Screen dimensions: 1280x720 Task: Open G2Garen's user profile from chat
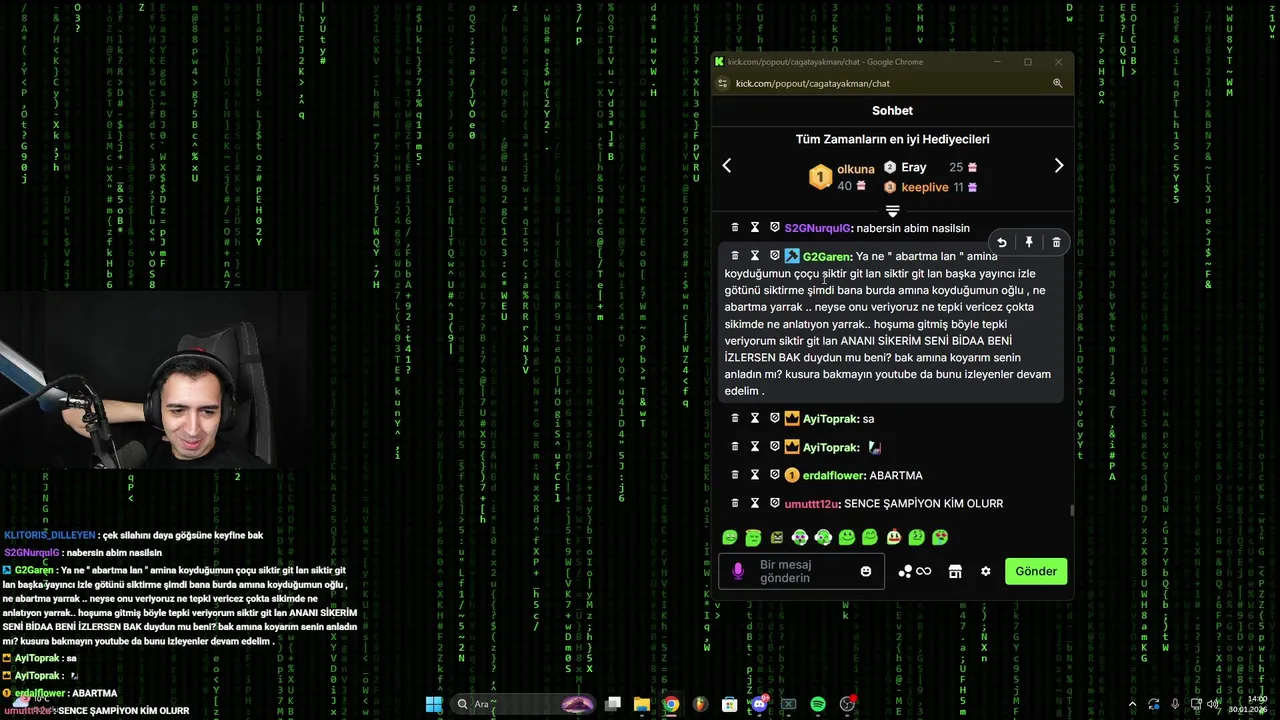pos(827,256)
